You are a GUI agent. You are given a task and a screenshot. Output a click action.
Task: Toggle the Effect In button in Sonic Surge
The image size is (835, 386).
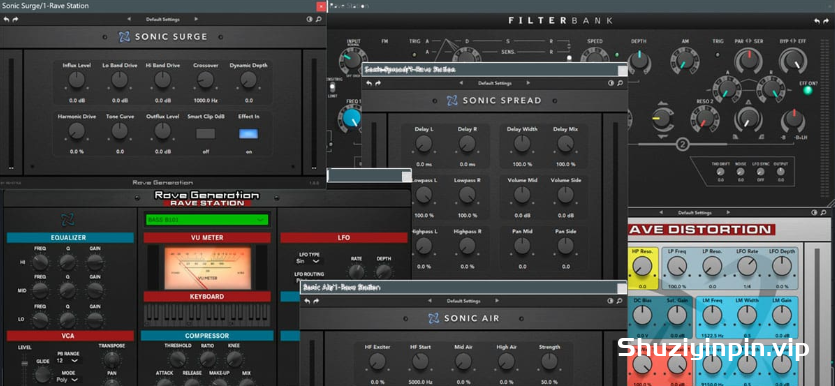click(248, 134)
